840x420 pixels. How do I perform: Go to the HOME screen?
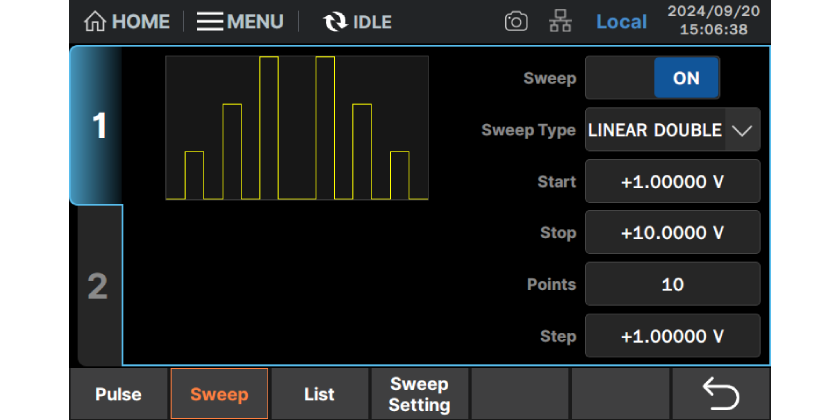pyautogui.click(x=126, y=21)
